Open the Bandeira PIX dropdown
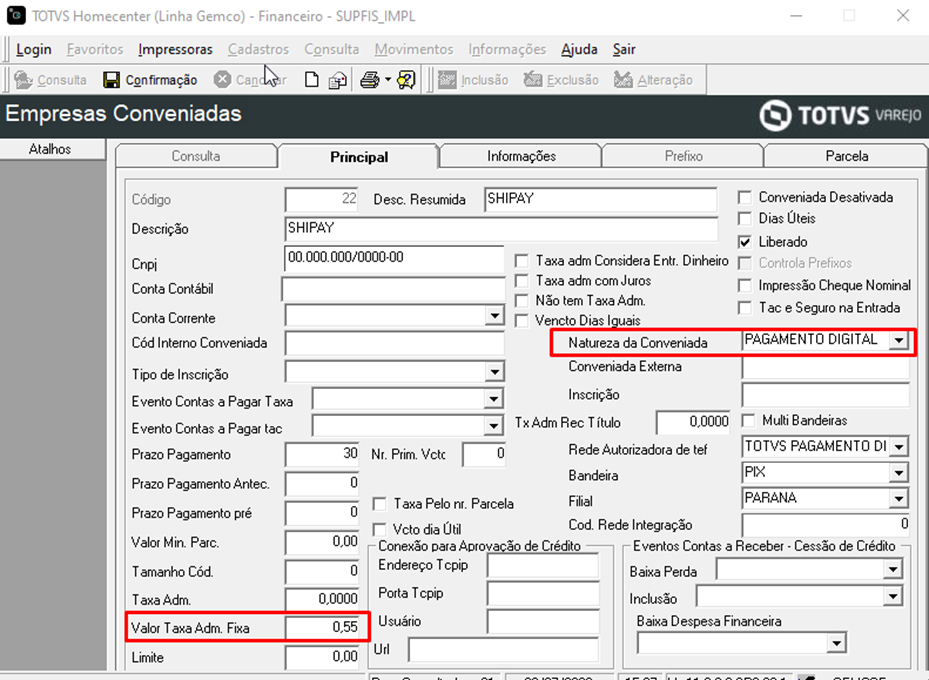The width and height of the screenshot is (929, 680). (899, 473)
